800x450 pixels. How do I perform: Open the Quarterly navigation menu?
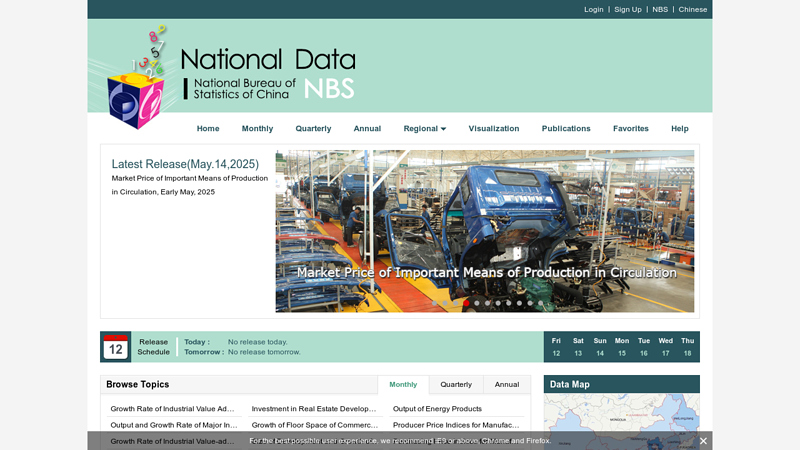click(313, 129)
